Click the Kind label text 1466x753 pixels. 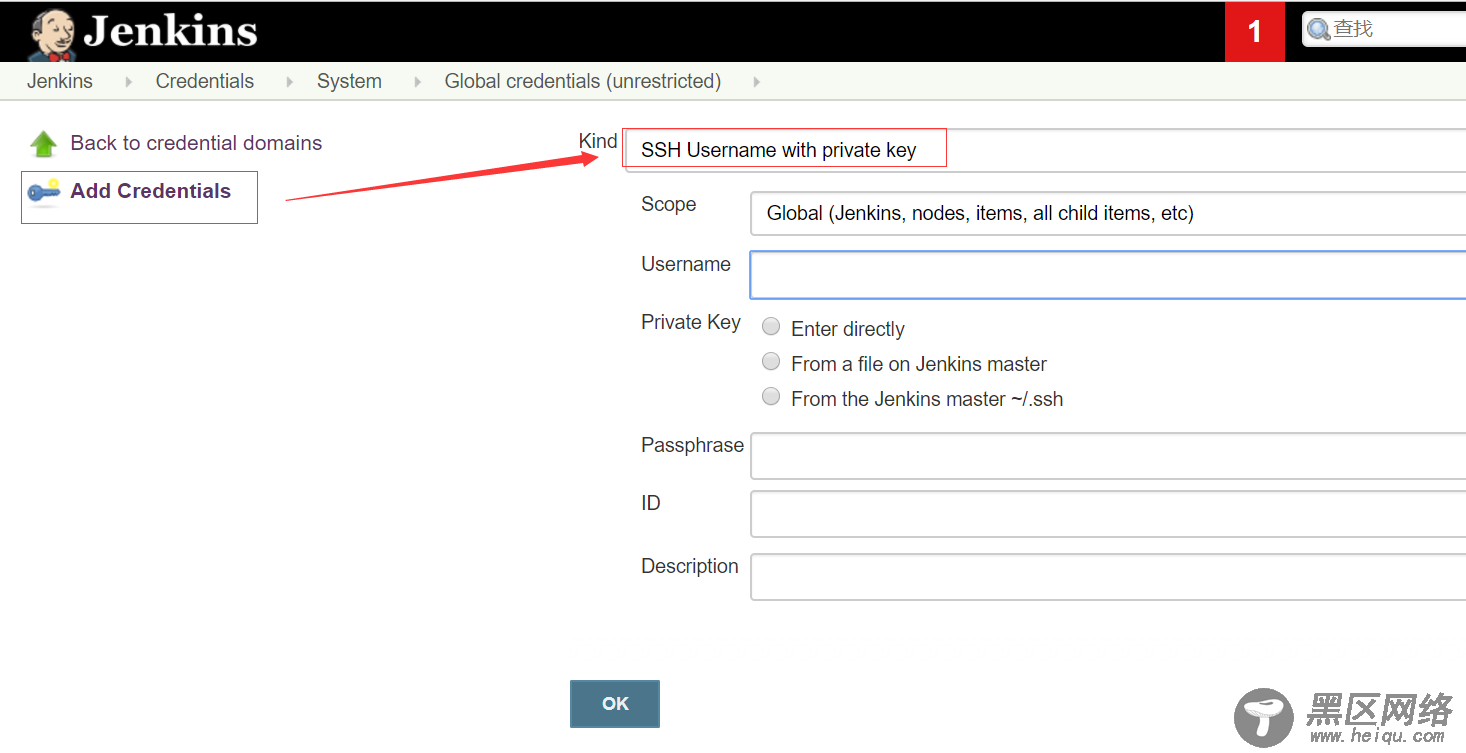(598, 141)
